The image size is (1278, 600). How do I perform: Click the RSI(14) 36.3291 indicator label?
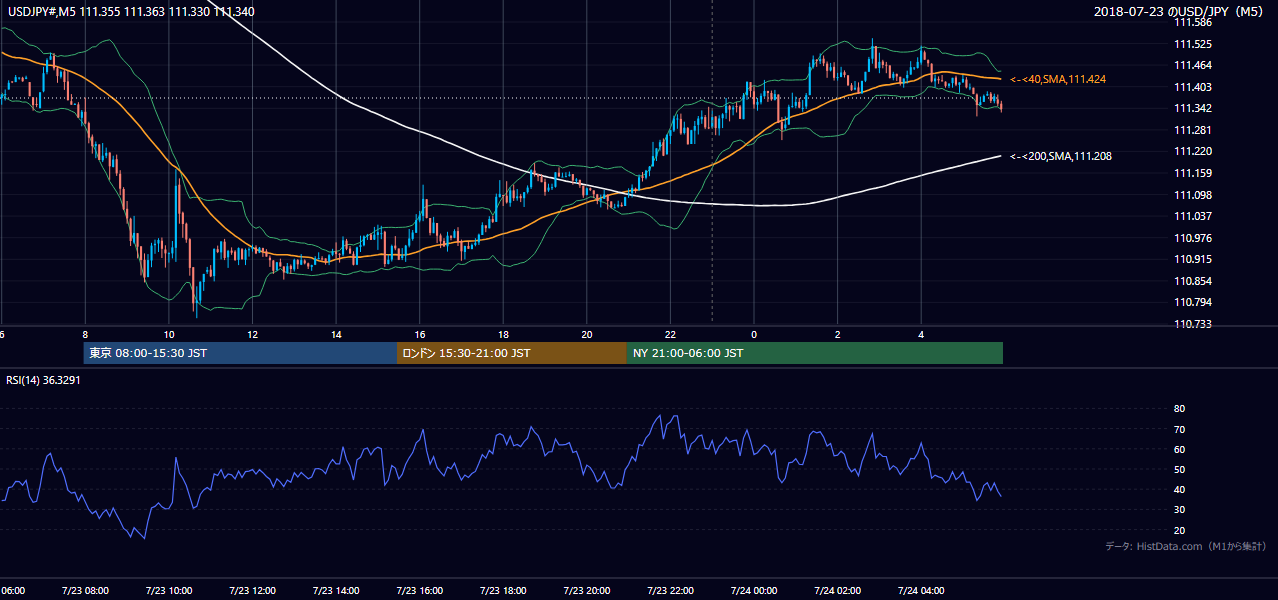43,380
